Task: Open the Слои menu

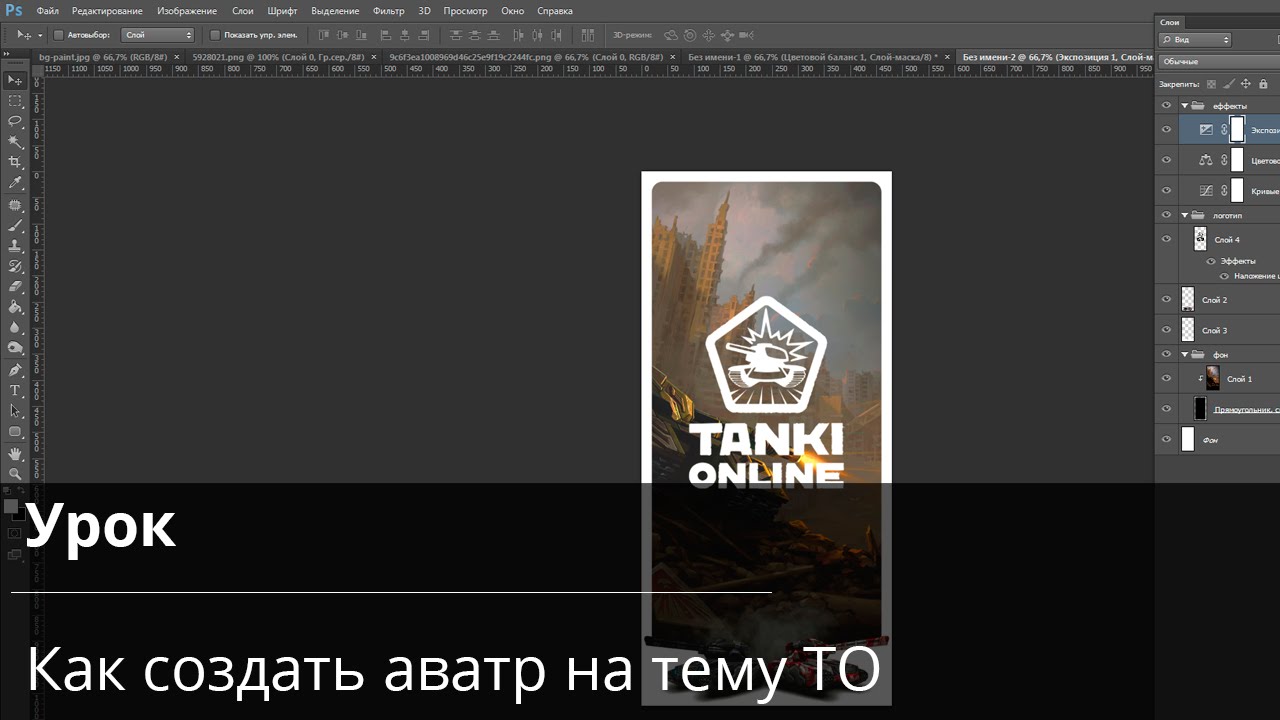Action: coord(242,11)
